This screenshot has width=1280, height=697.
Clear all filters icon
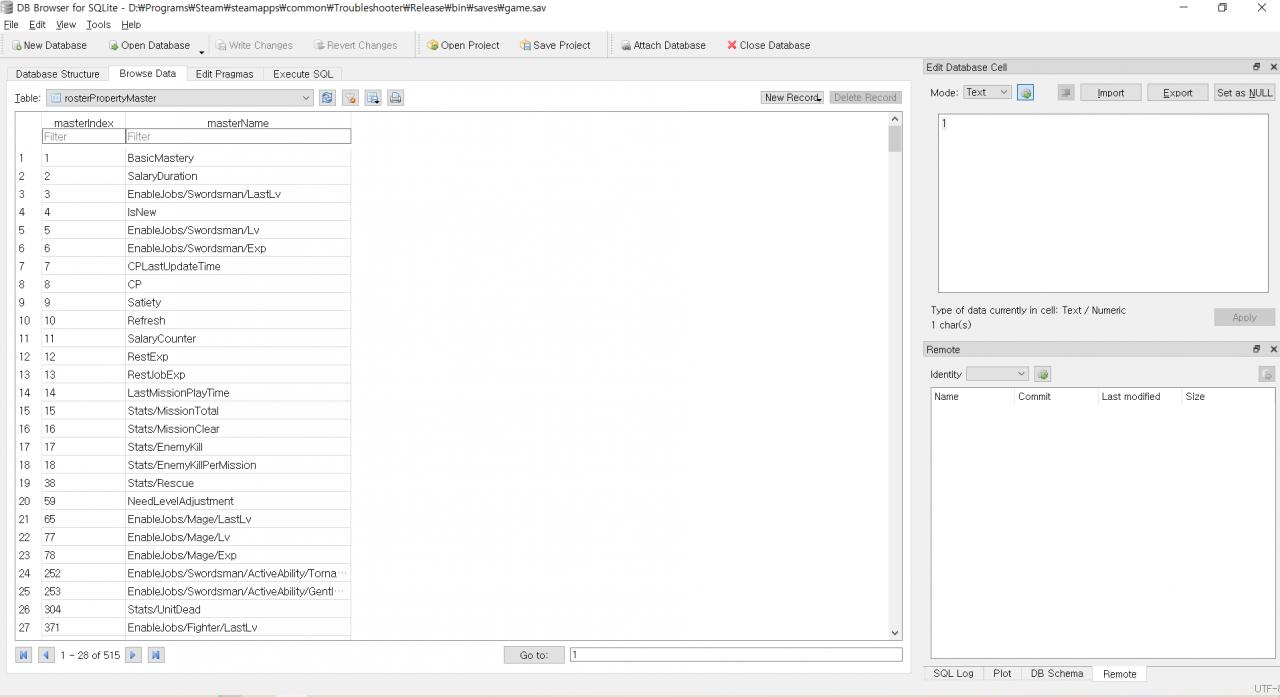[350, 98]
